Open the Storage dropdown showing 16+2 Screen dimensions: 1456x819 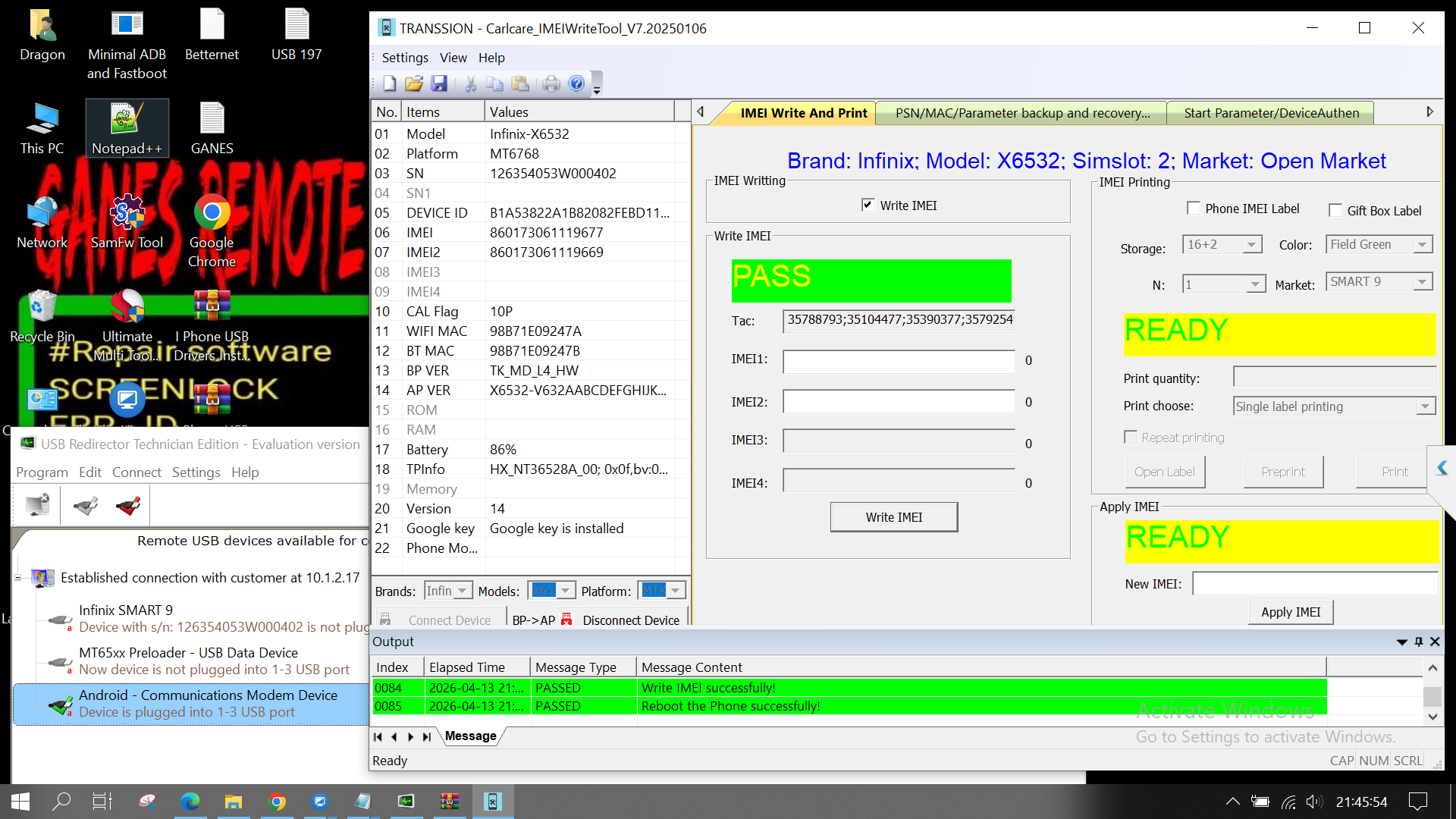tap(1254, 244)
